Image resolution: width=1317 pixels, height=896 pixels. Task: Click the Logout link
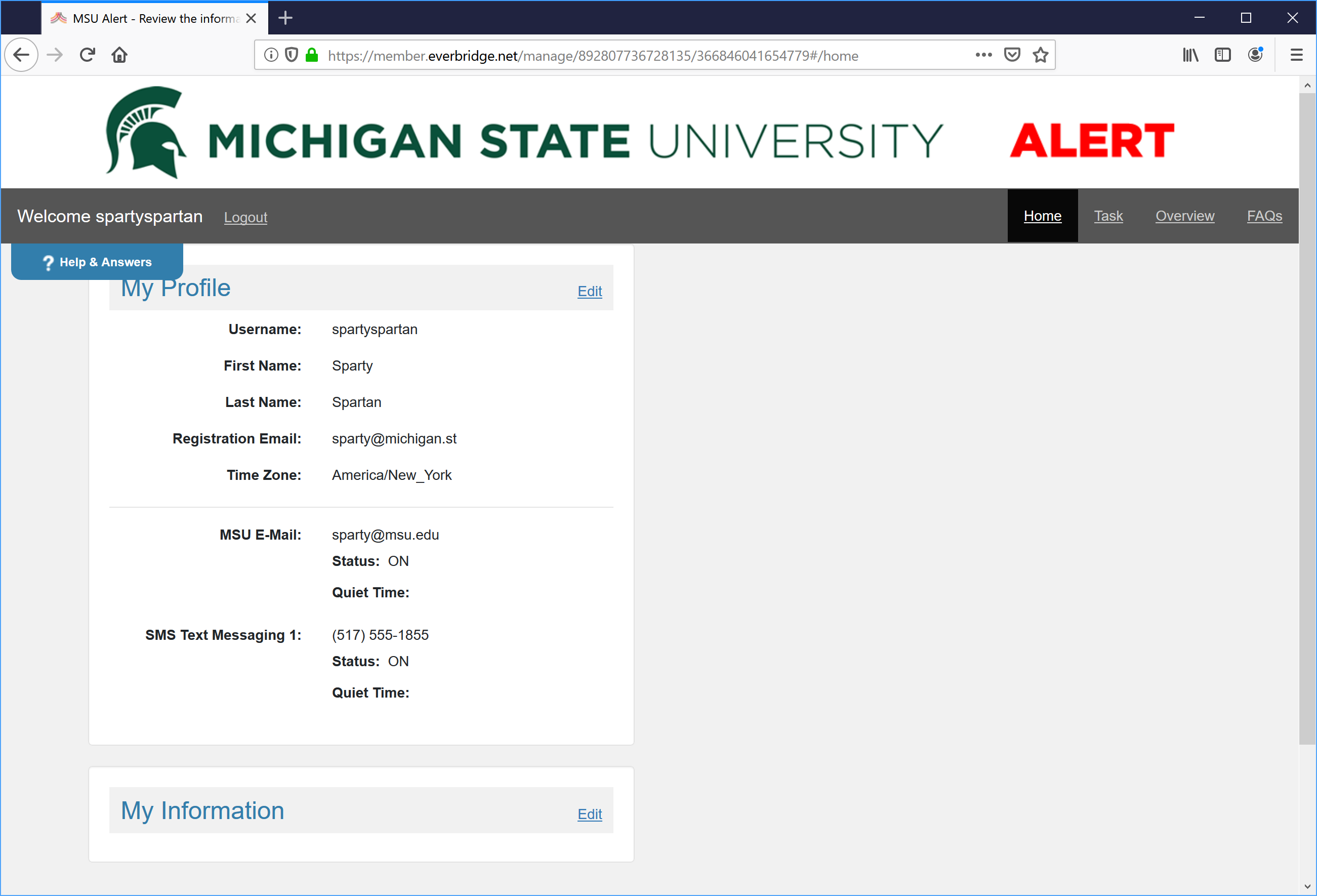coord(245,217)
